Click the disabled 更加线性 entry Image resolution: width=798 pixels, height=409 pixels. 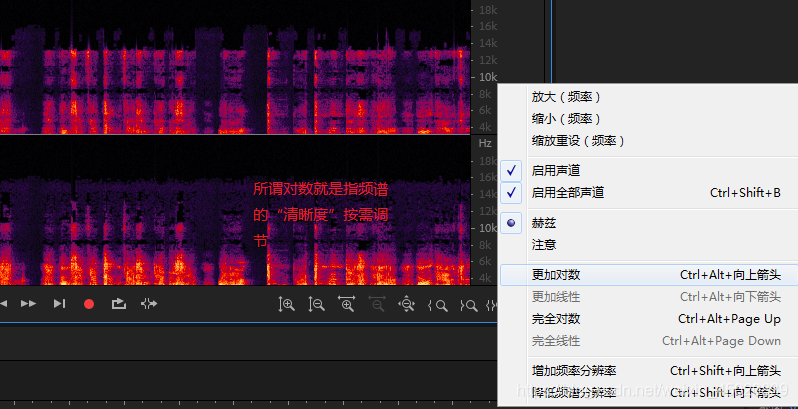pos(648,297)
